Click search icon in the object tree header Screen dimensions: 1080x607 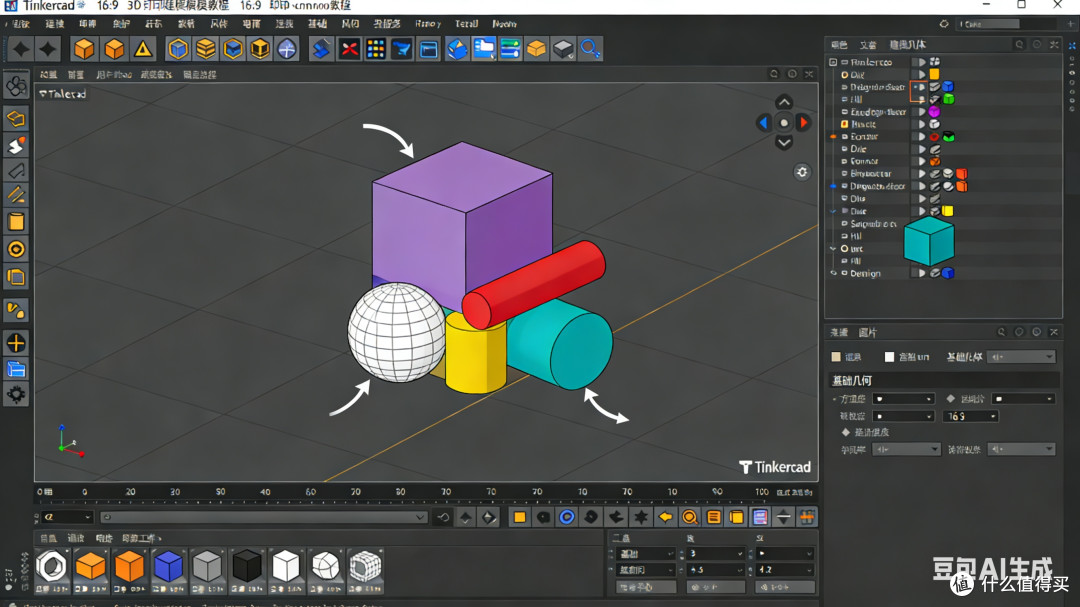pos(1019,45)
